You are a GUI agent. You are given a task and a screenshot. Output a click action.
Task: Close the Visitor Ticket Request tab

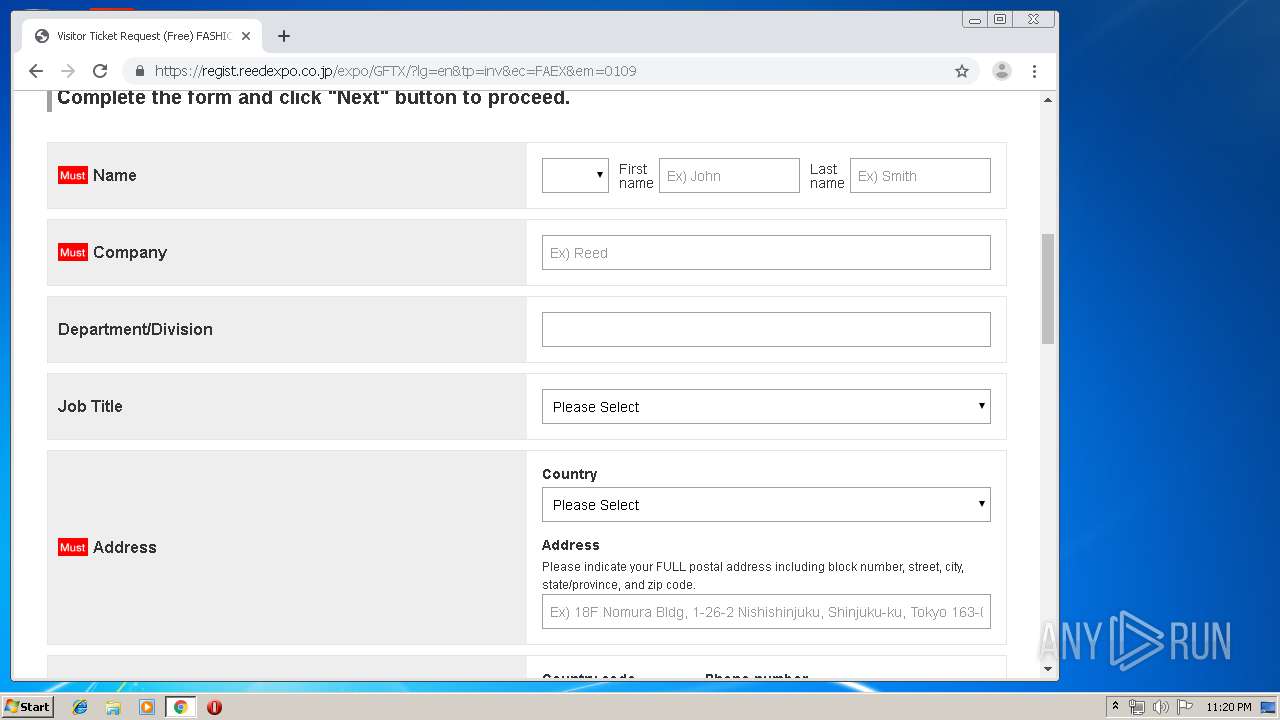[246, 36]
